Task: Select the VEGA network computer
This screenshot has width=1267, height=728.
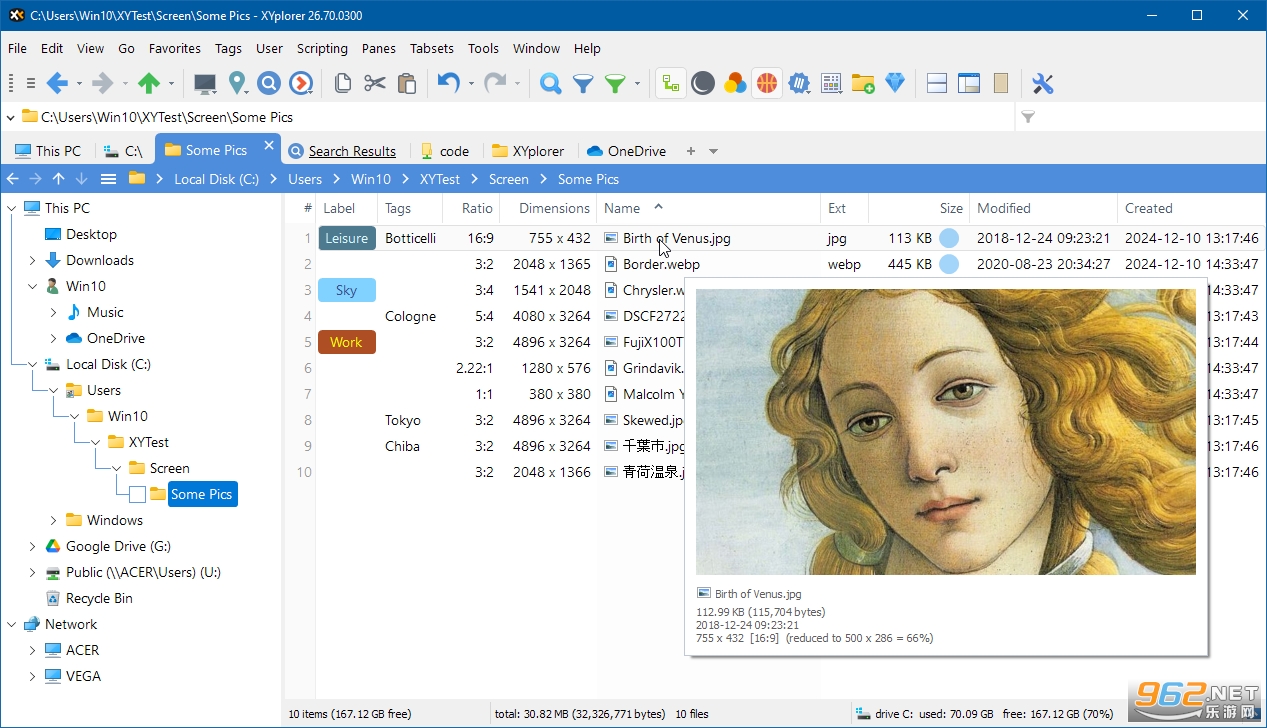Action: click(83, 676)
